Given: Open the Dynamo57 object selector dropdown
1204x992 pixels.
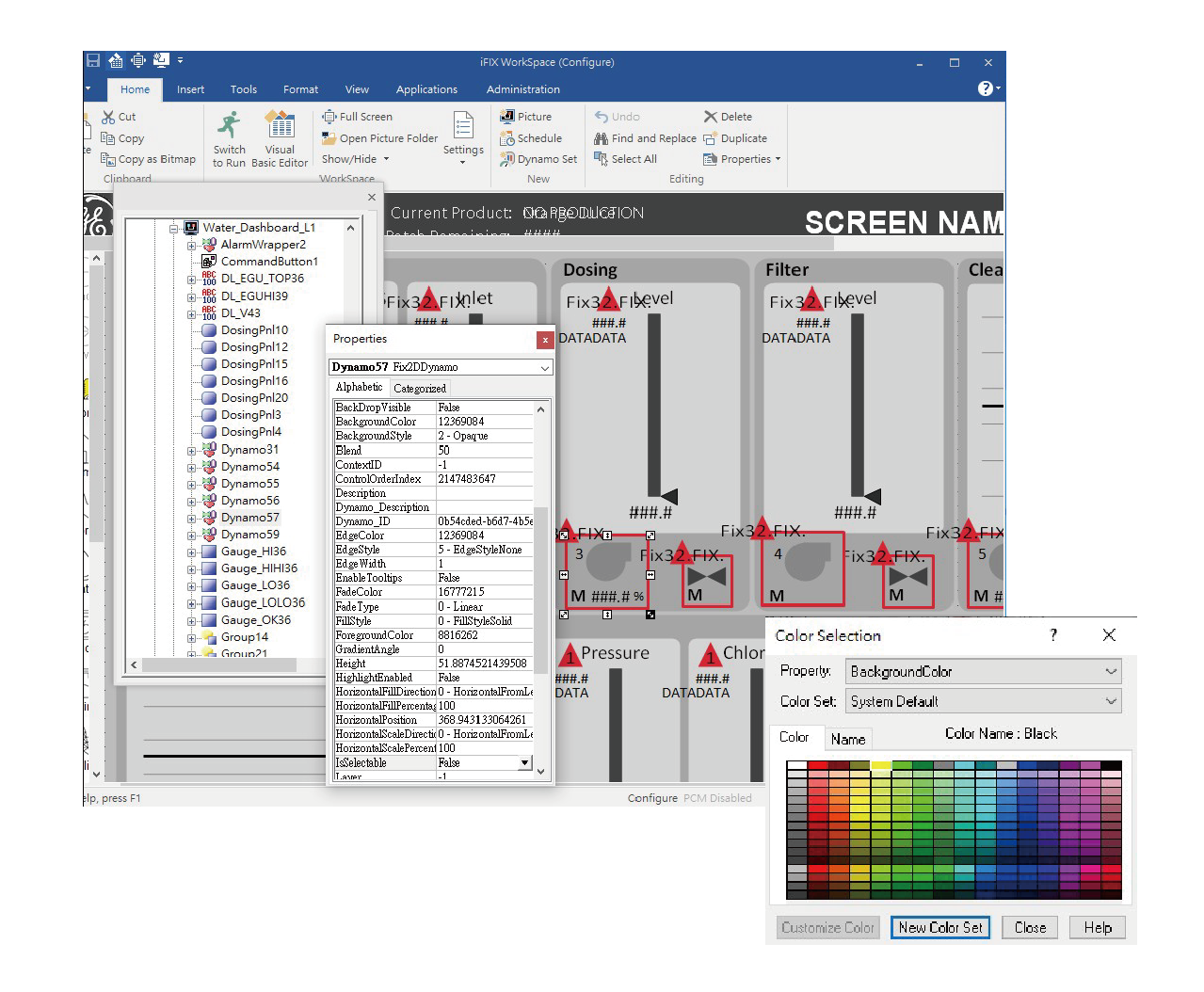Looking at the screenshot, I should pyautogui.click(x=544, y=367).
